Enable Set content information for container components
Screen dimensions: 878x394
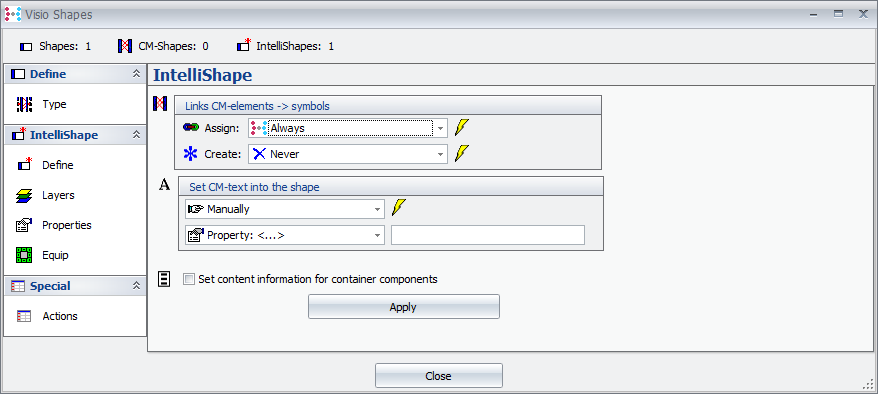pyautogui.click(x=189, y=279)
